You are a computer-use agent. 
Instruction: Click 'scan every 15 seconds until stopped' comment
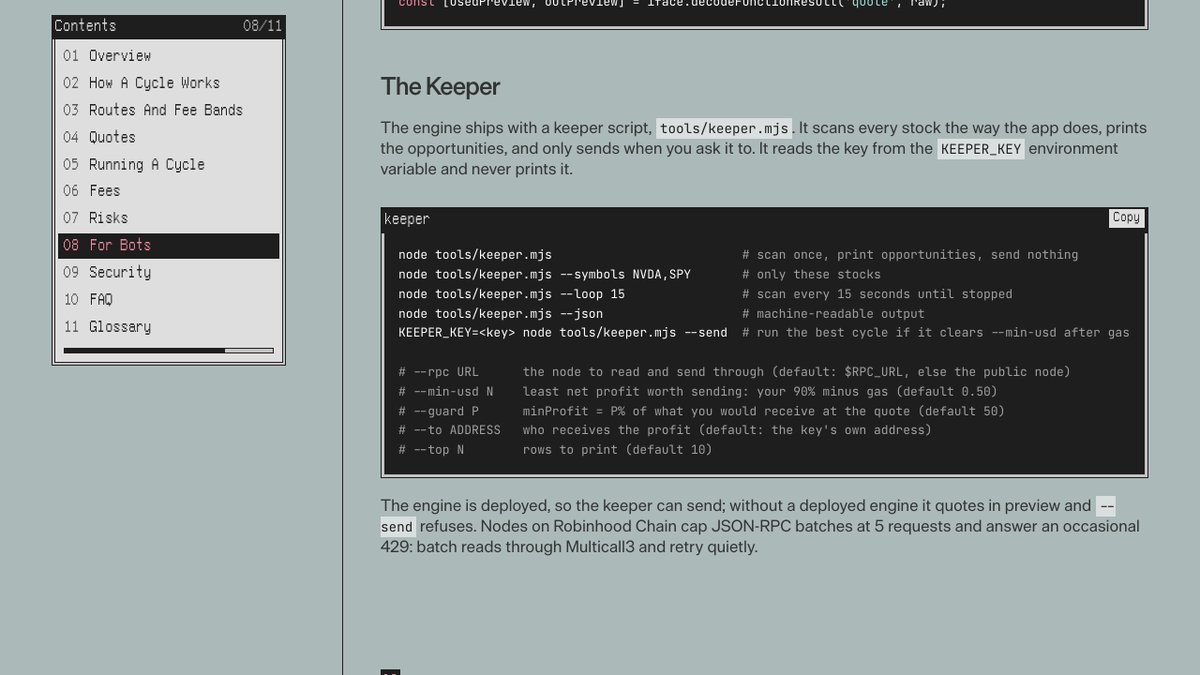tap(877, 294)
